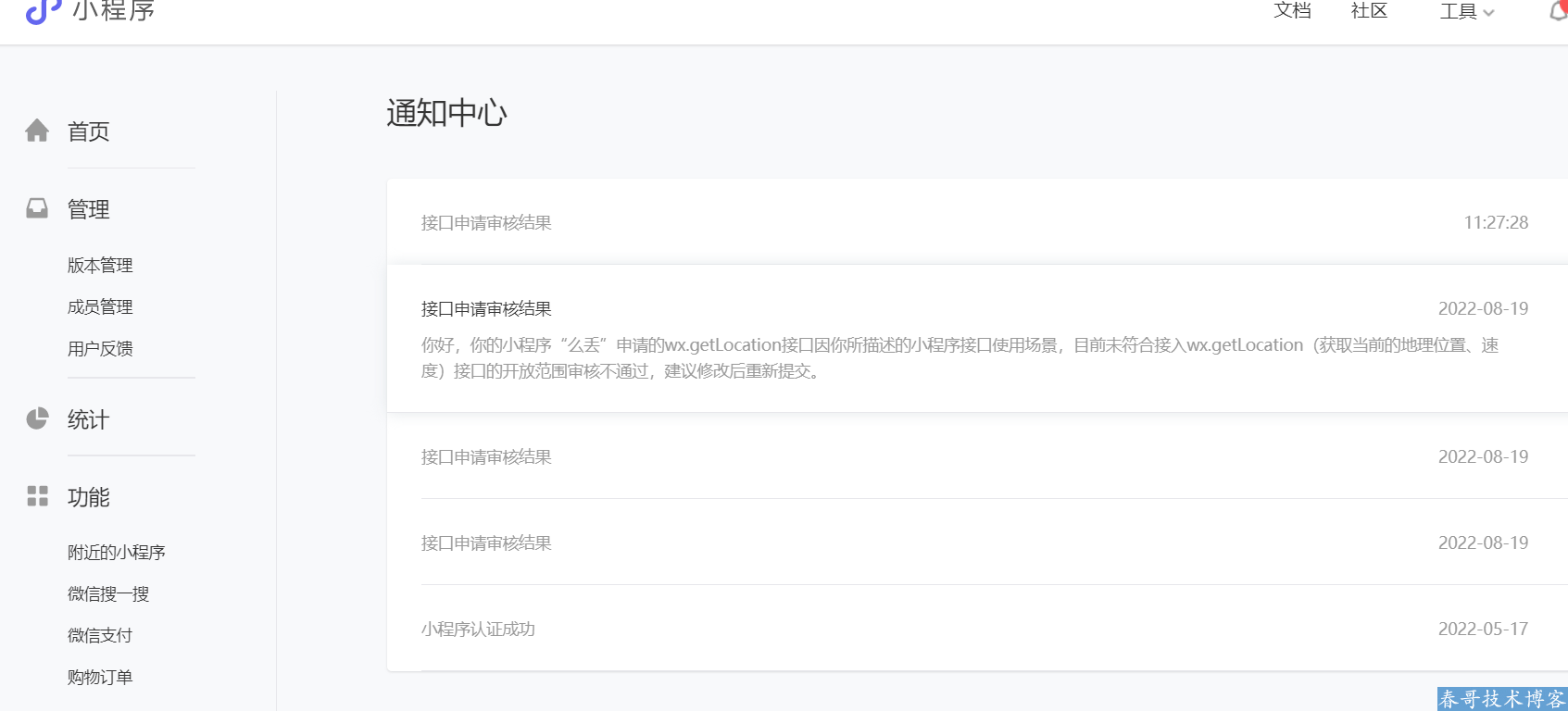Click the wx.getLocation rejection message text
The width and height of the screenshot is (1568, 711).
click(x=960, y=357)
